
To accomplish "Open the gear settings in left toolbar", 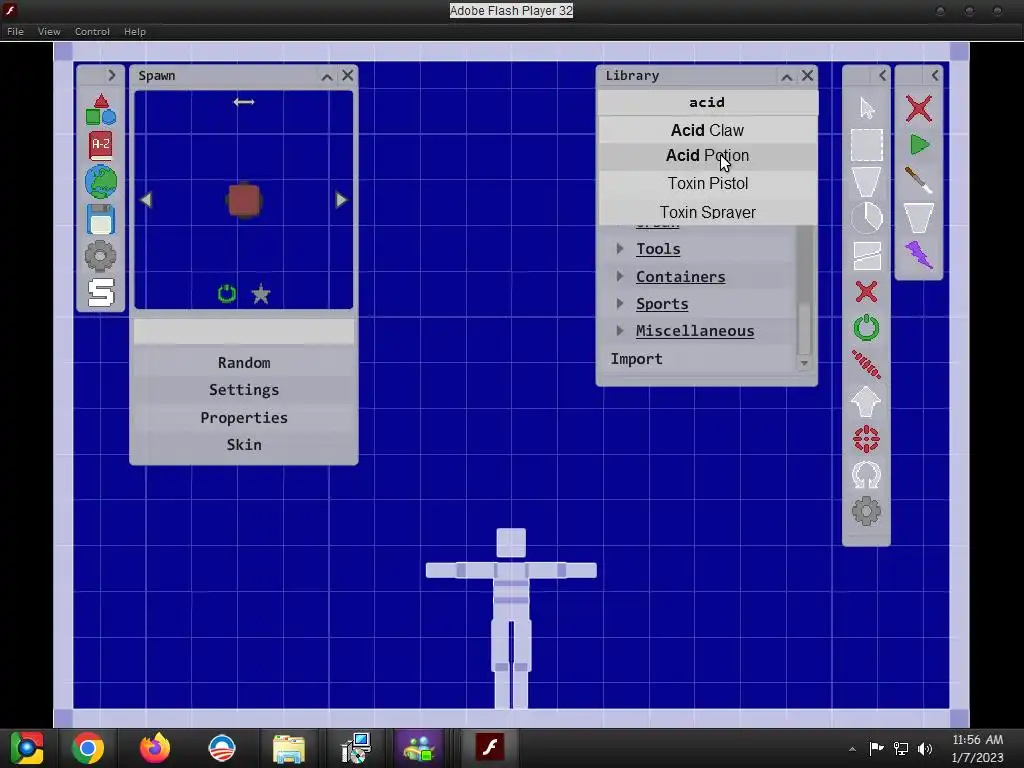I will click(101, 256).
